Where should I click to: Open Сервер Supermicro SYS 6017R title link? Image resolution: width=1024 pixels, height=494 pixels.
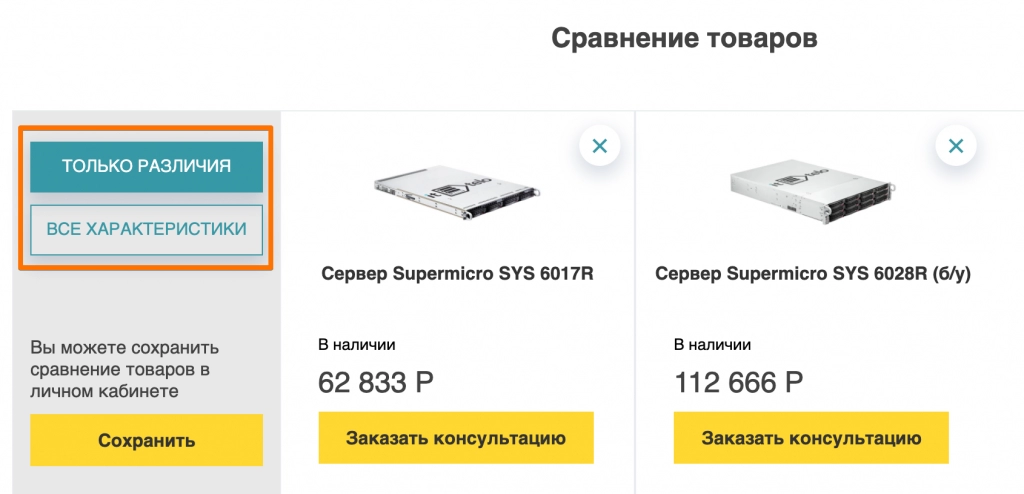pos(457,273)
